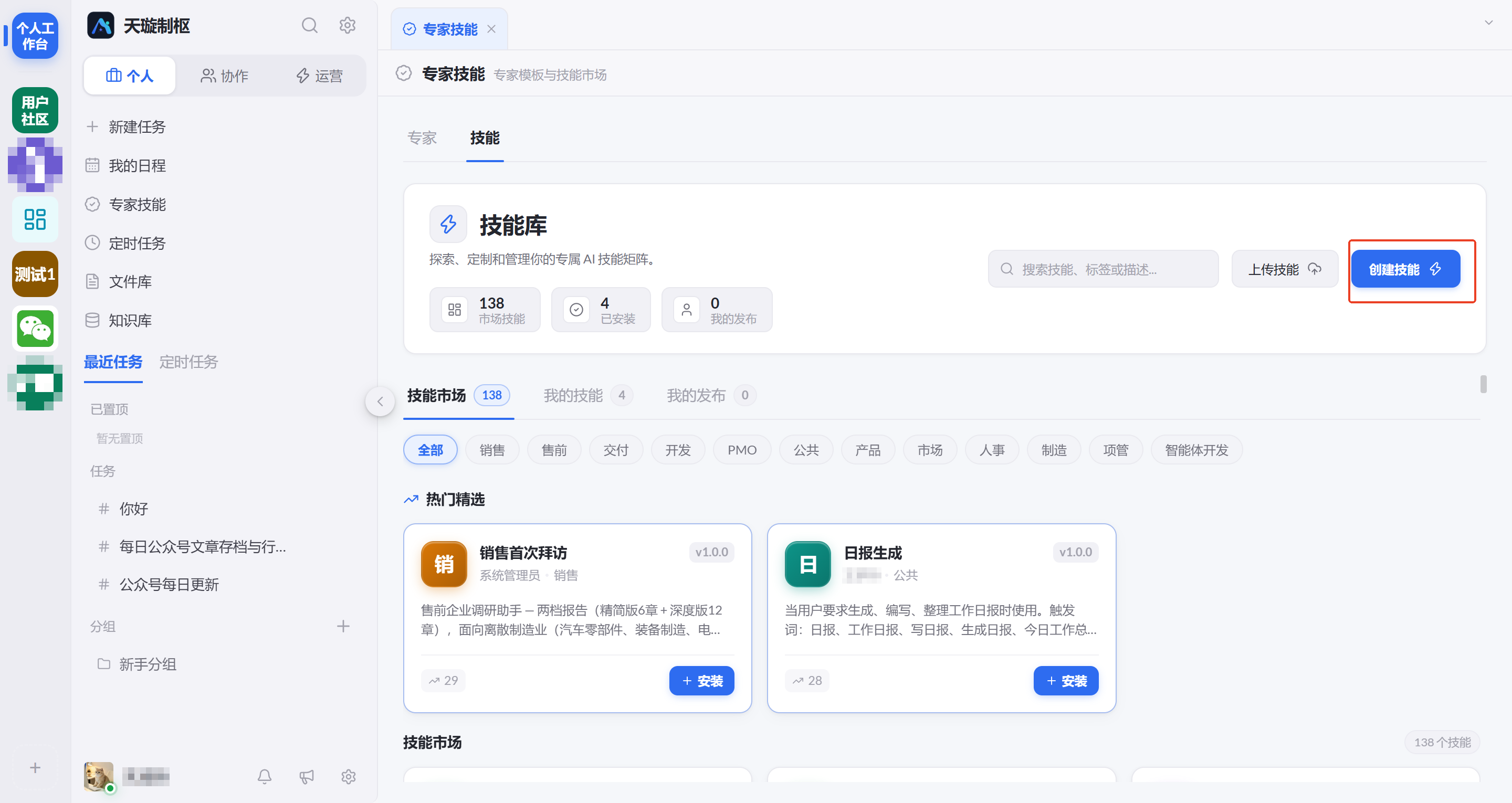1512x803 pixels.
Task: Open 文件库 in sidebar
Action: tap(224, 282)
